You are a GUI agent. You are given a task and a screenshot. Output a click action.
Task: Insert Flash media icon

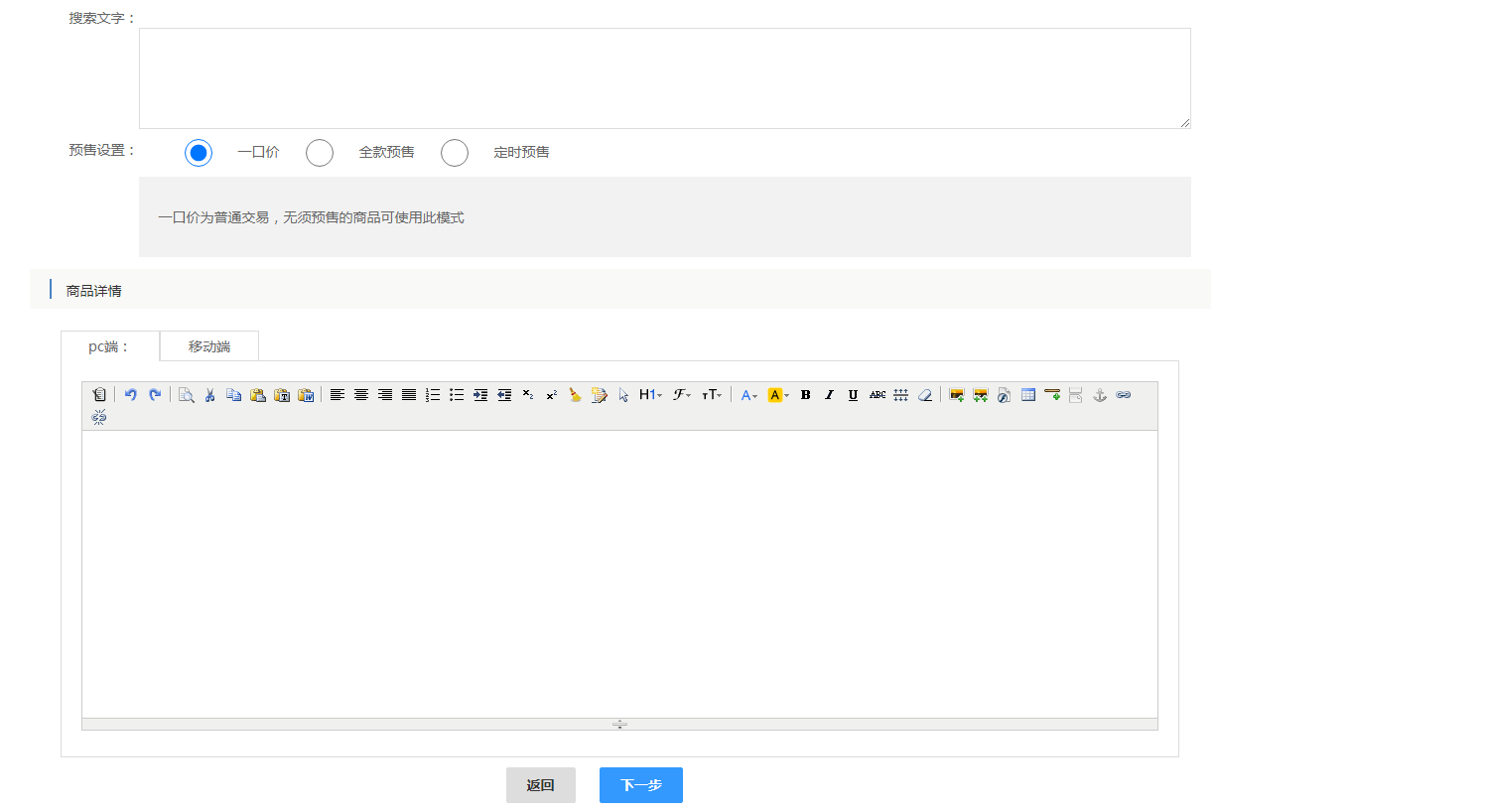point(1005,395)
